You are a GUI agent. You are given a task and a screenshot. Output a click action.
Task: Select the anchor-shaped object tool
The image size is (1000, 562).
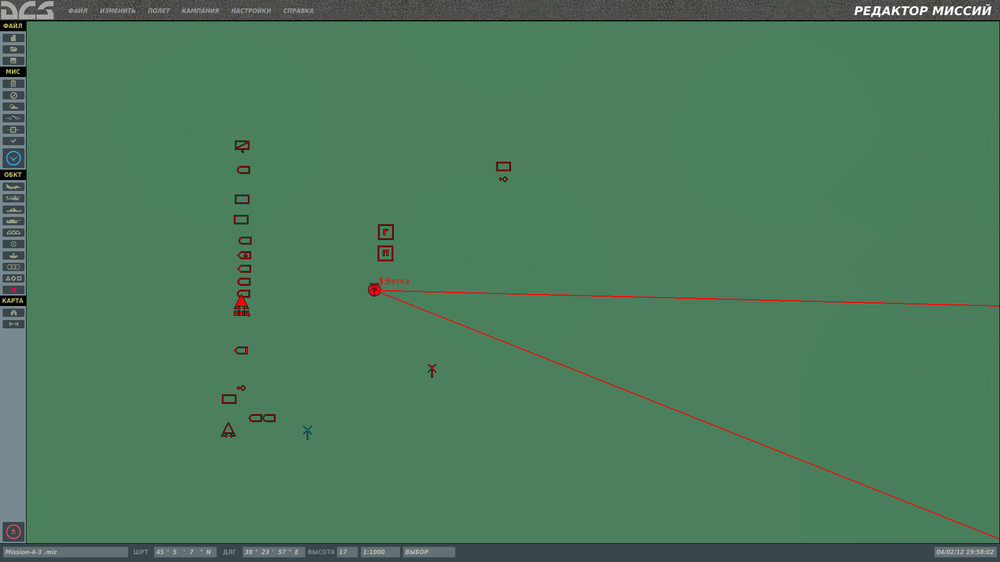point(13,256)
